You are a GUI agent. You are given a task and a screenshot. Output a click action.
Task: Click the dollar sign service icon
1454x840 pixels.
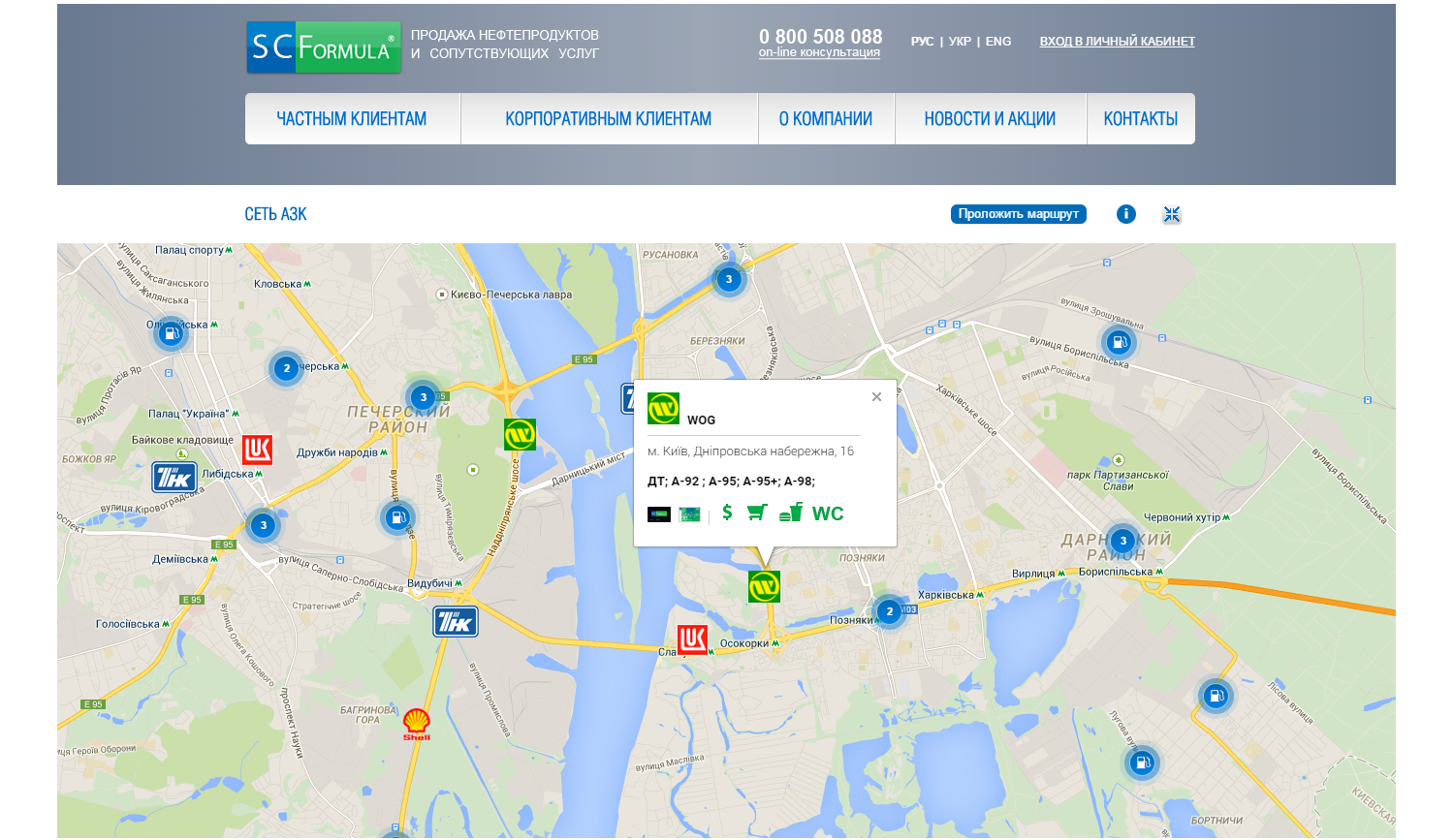727,513
